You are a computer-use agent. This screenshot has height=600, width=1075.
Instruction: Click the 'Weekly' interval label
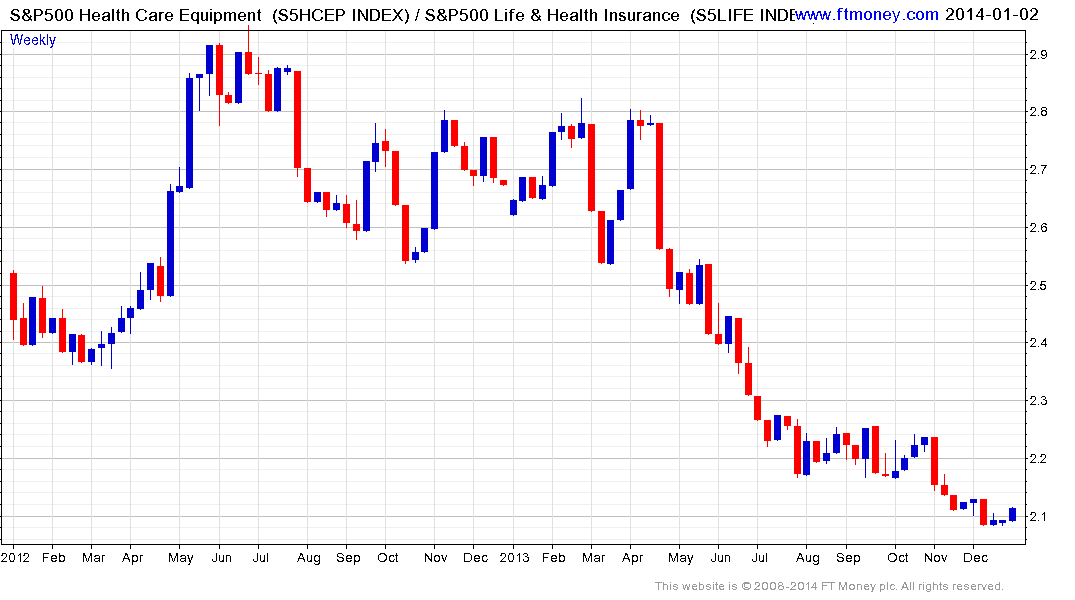[x=33, y=40]
